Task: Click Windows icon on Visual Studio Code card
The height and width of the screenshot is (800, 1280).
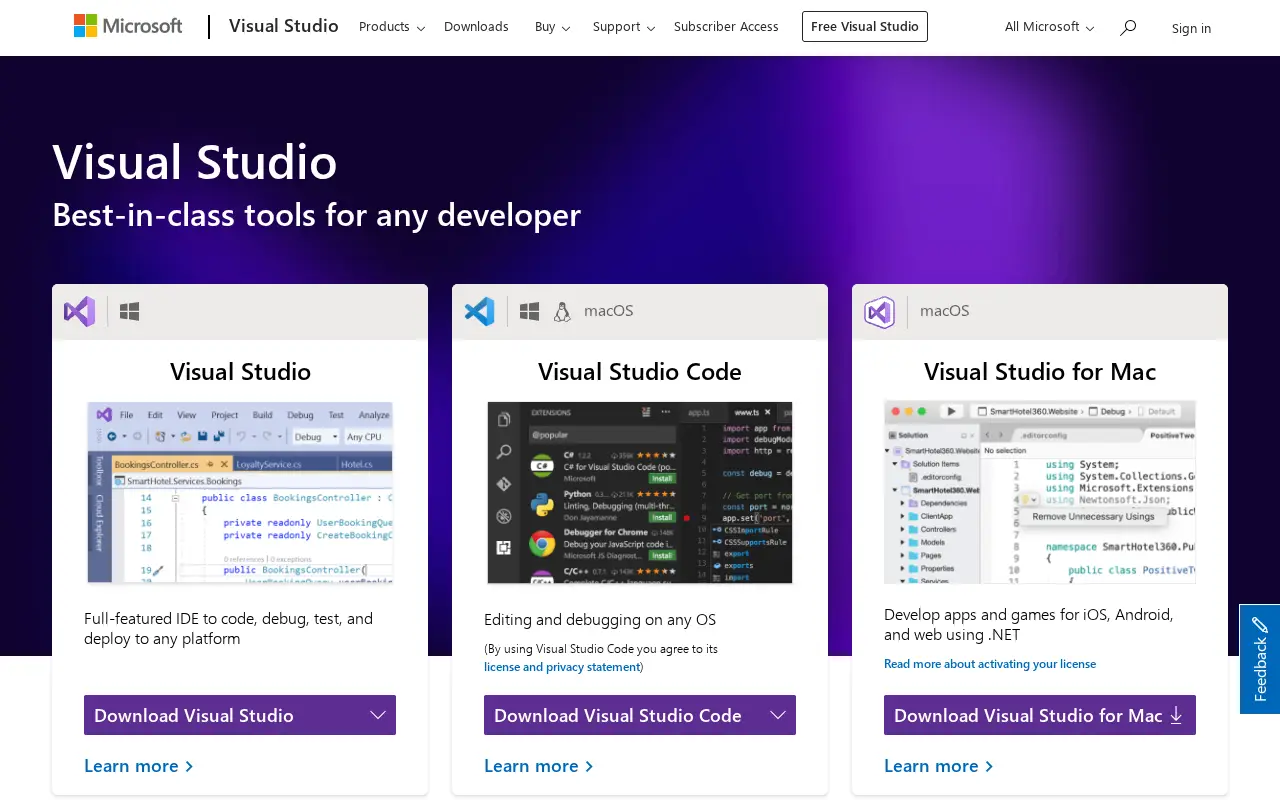Action: pos(530,311)
